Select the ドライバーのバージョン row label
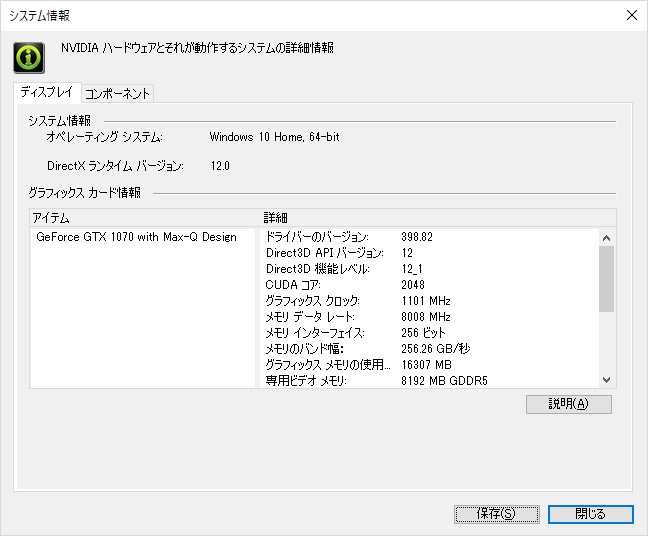This screenshot has width=648, height=536. [317, 237]
